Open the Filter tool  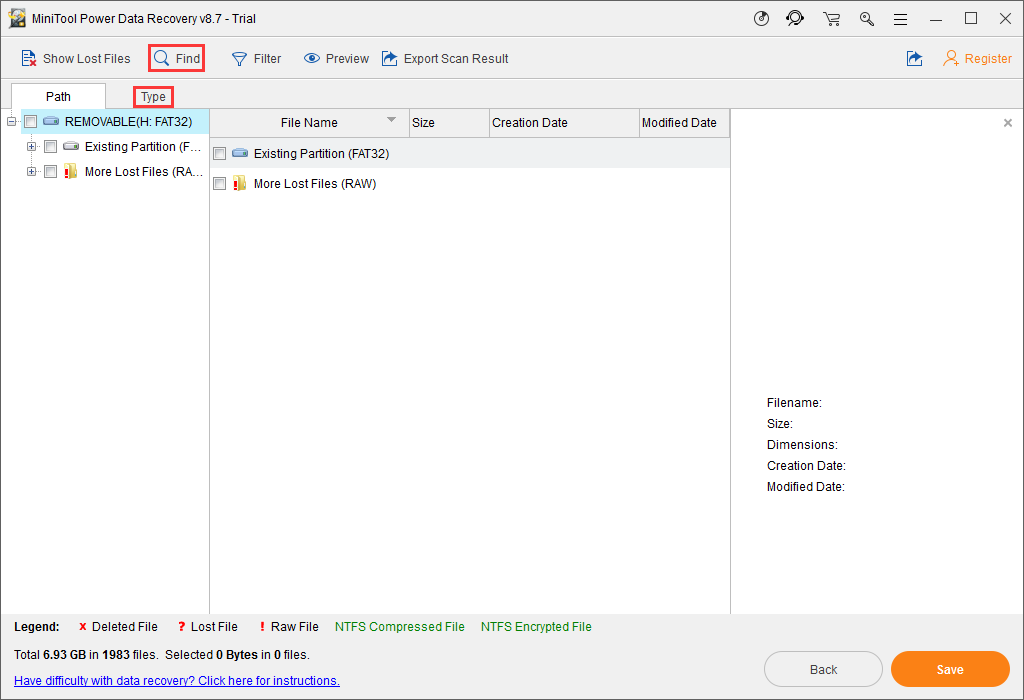(x=256, y=59)
